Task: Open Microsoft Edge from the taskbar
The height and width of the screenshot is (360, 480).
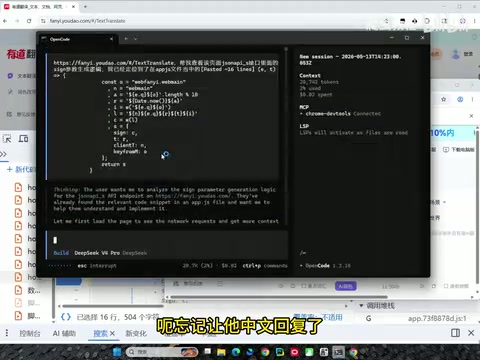Action: [236, 352]
